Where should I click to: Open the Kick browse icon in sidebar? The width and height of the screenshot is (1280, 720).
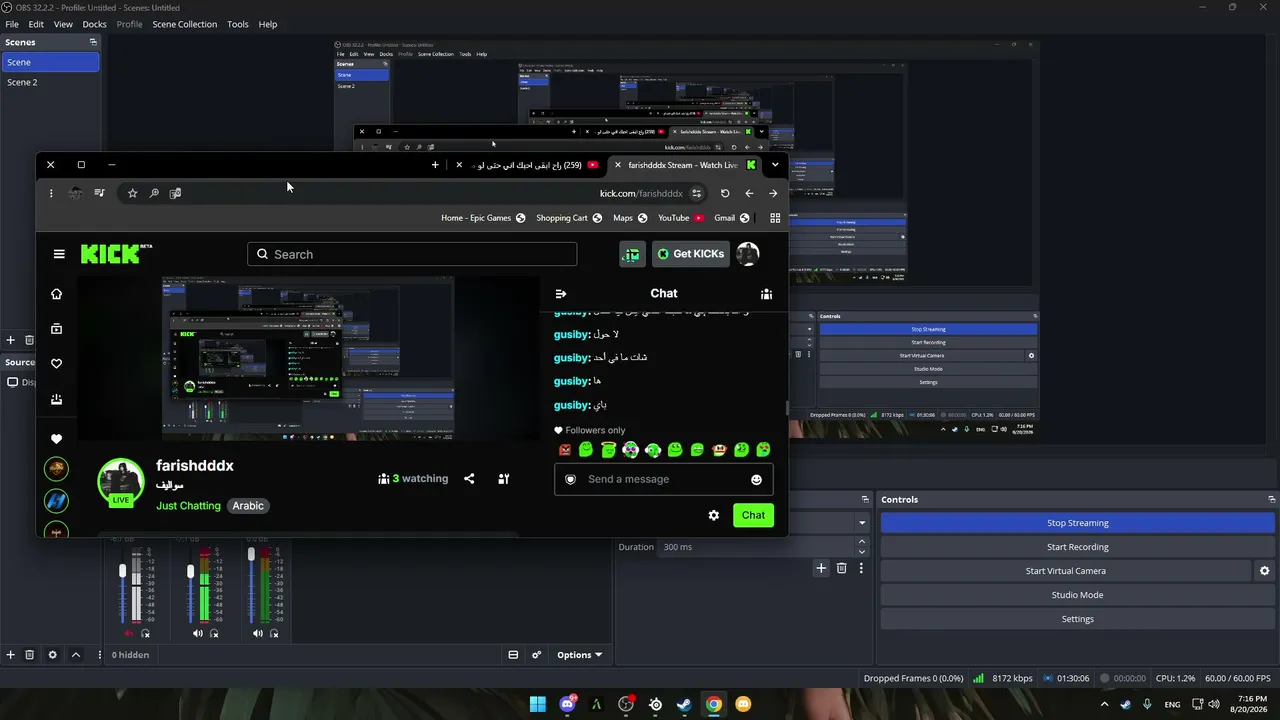pyautogui.click(x=57, y=329)
